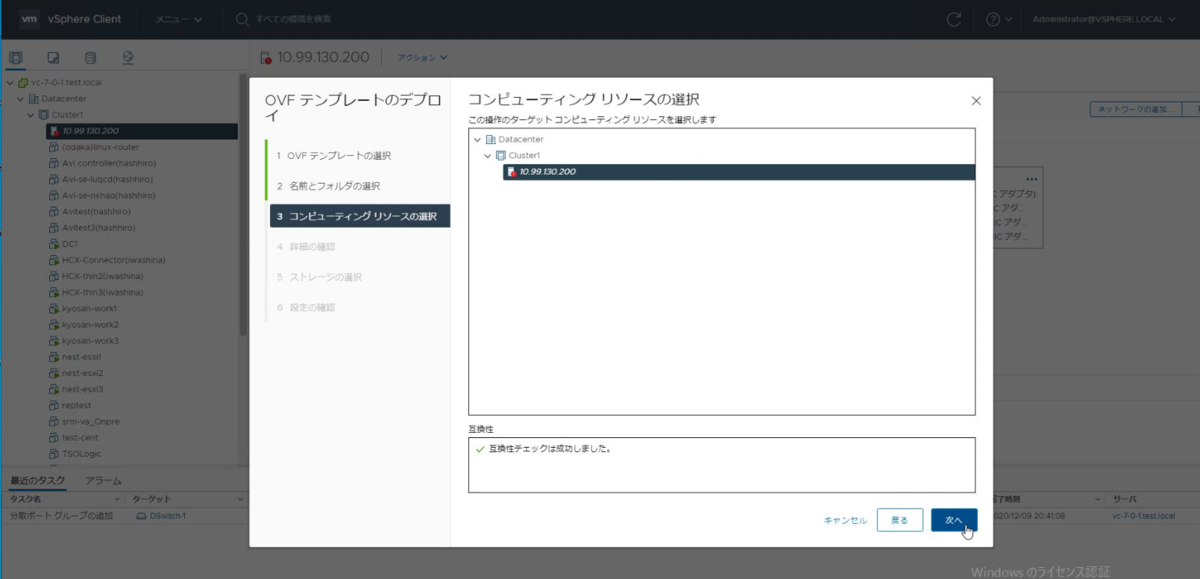Click the global search field
Viewport: 1200px width, 579px height.
[292, 19]
